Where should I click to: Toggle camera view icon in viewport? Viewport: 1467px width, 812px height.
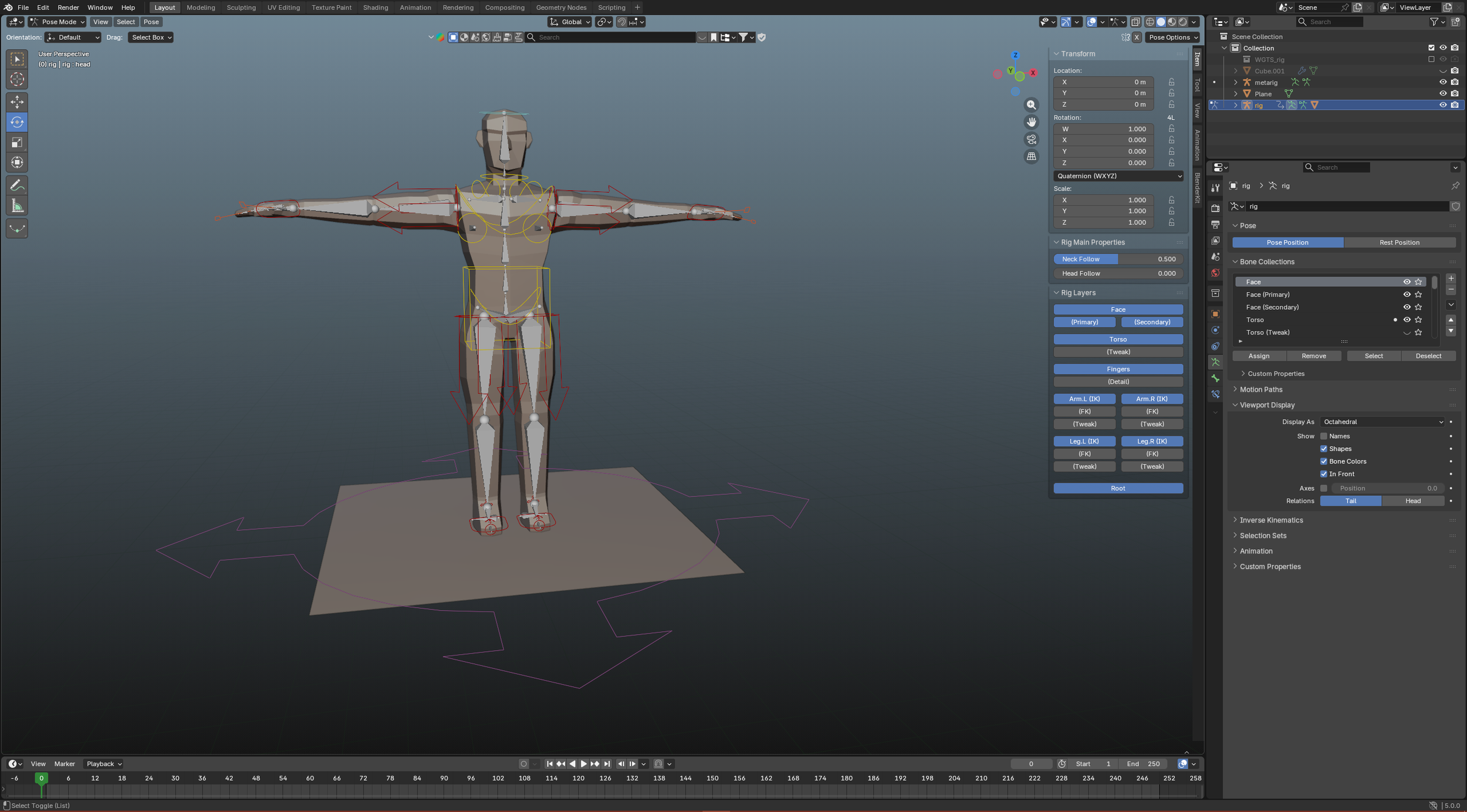click(1031, 140)
